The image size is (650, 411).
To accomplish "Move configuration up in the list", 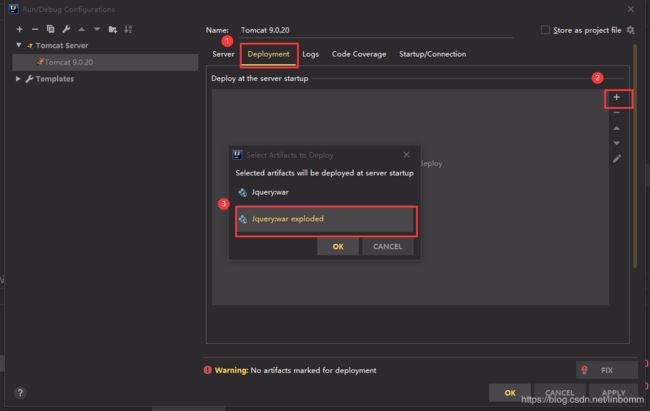I will [81, 29].
